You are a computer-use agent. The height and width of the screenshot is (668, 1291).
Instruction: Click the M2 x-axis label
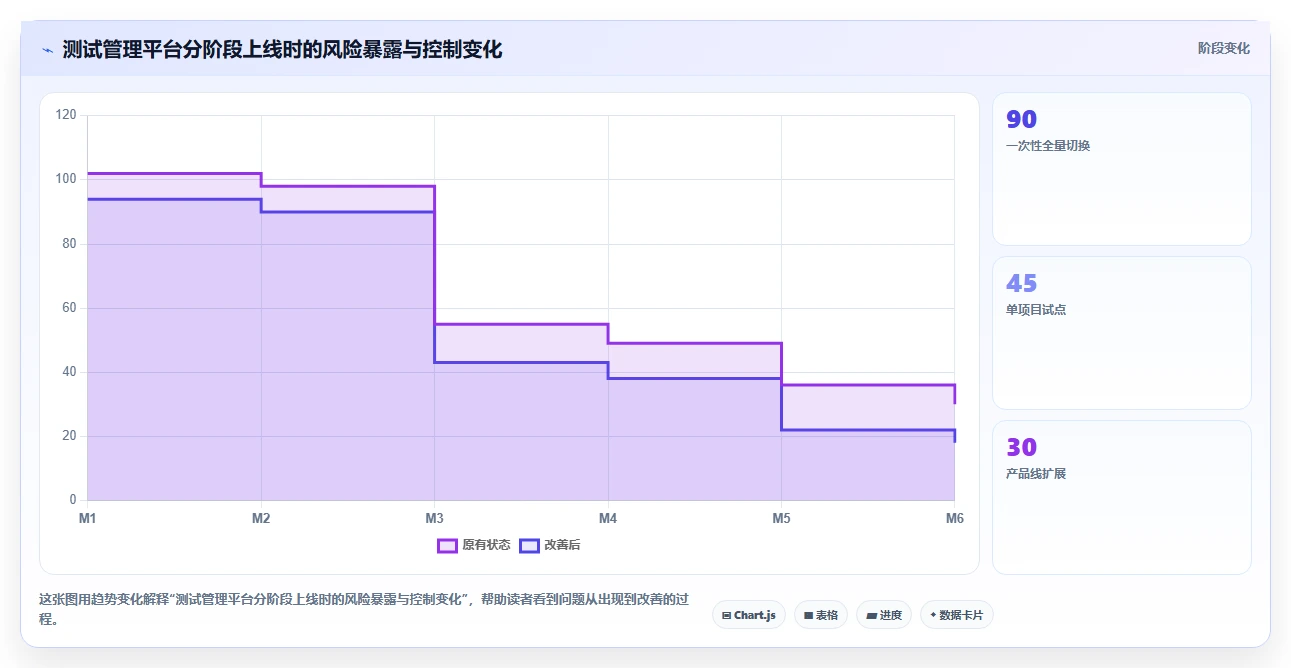click(x=261, y=518)
